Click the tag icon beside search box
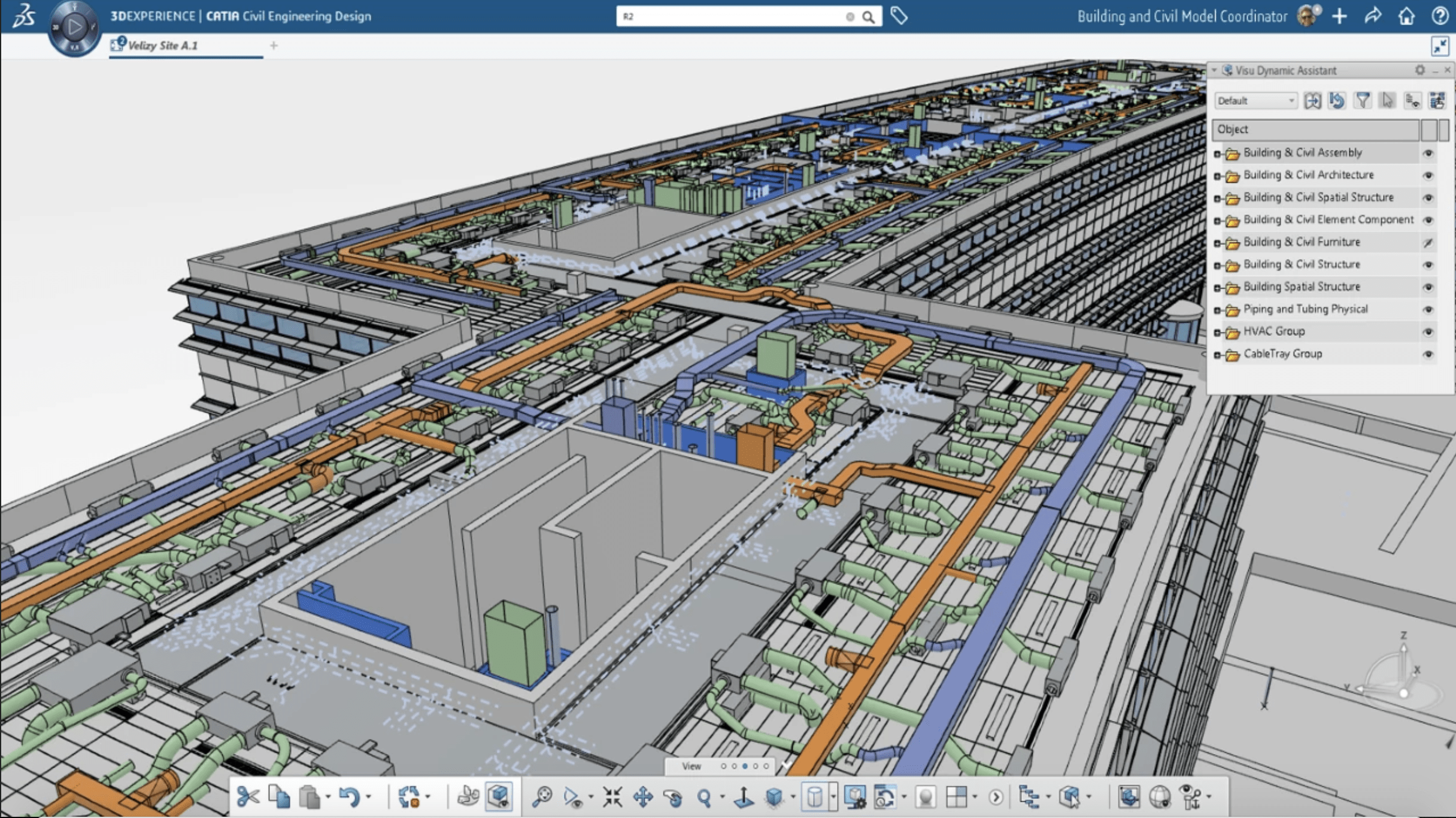1456x818 pixels. pyautogui.click(x=899, y=16)
